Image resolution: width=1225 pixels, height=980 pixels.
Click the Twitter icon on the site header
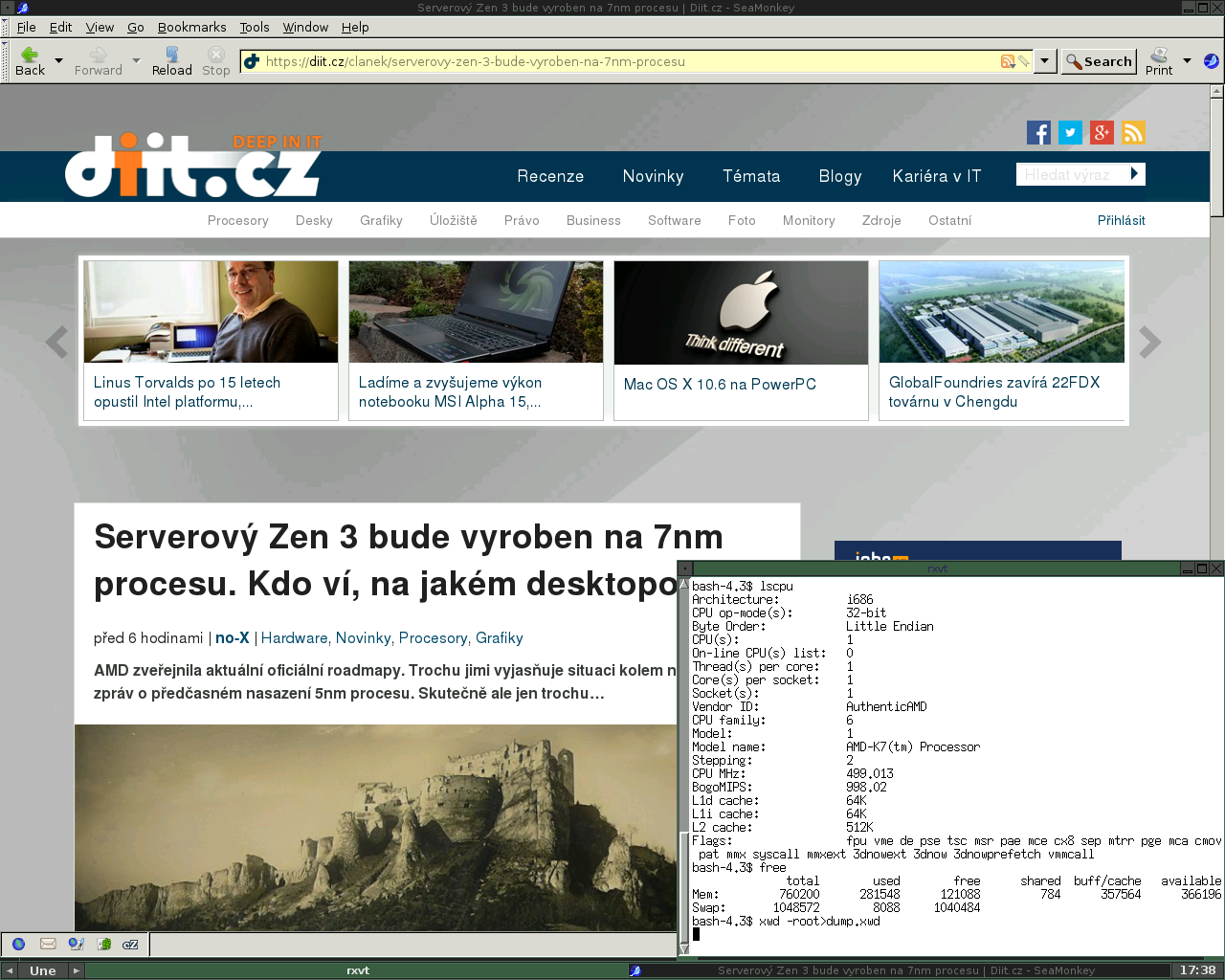coord(1070,133)
